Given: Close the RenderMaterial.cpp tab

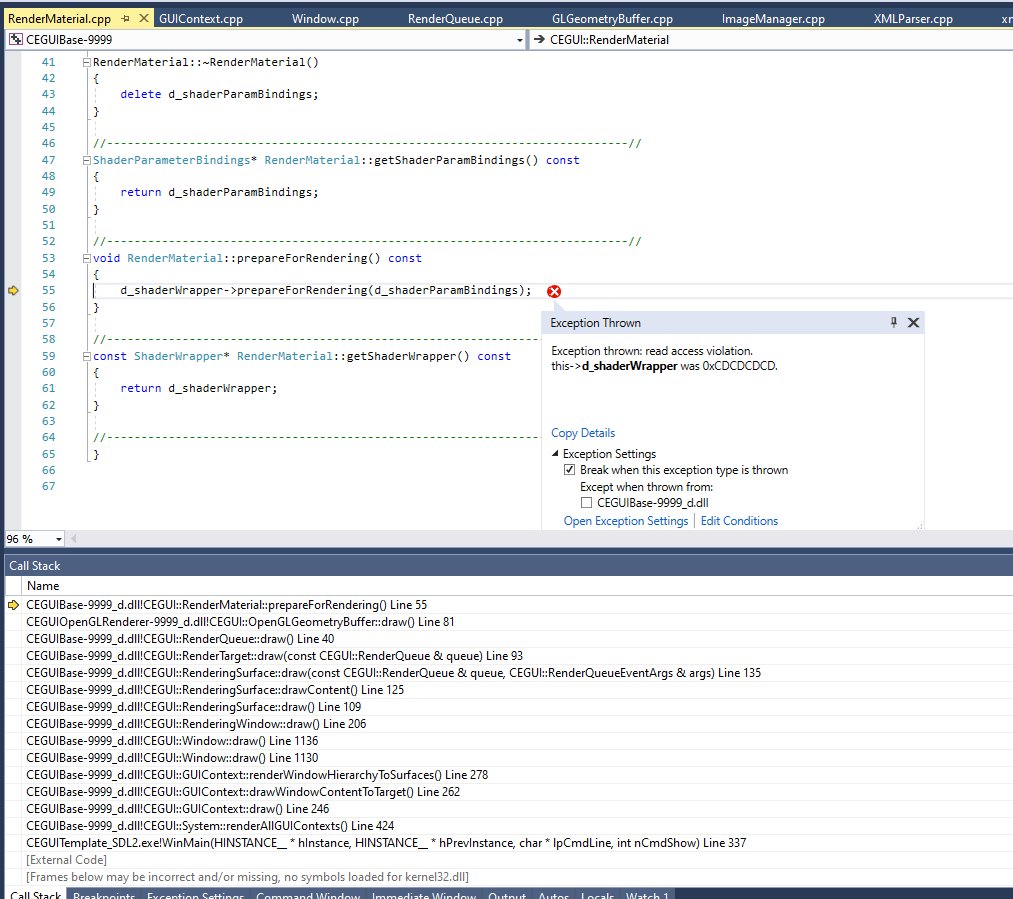Looking at the screenshot, I should (x=142, y=19).
